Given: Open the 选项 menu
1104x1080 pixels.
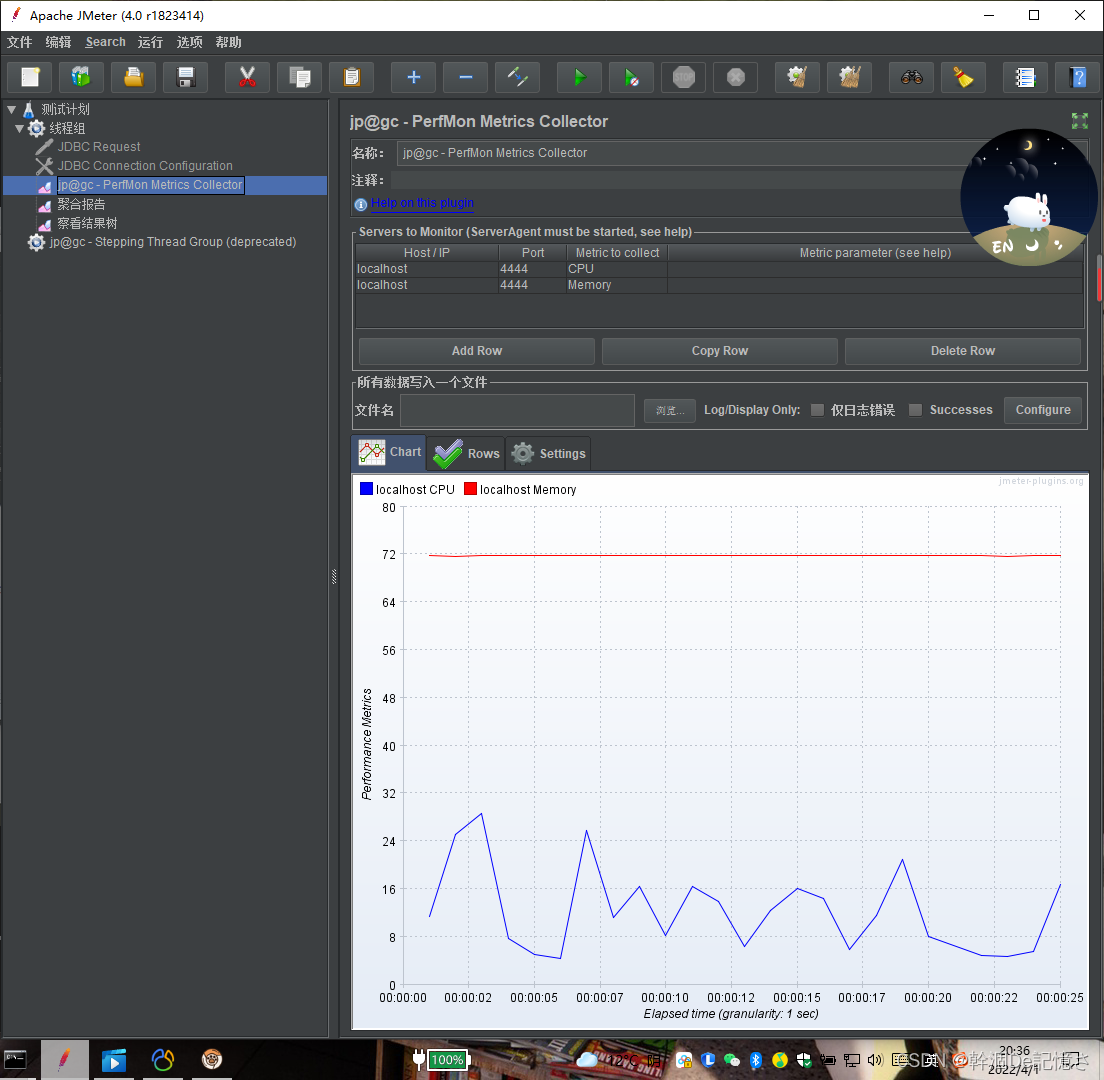Looking at the screenshot, I should pos(189,42).
